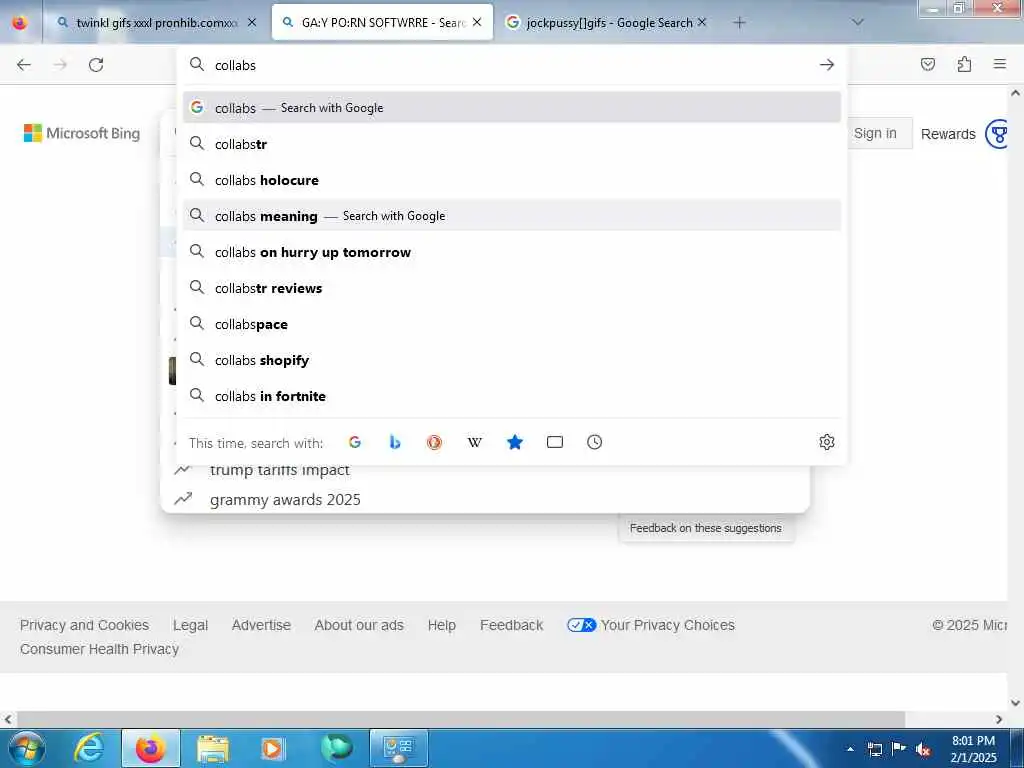Image resolution: width=1024 pixels, height=768 pixels.
Task: Open the Rewards link on Bing
Action: pyautogui.click(x=948, y=134)
